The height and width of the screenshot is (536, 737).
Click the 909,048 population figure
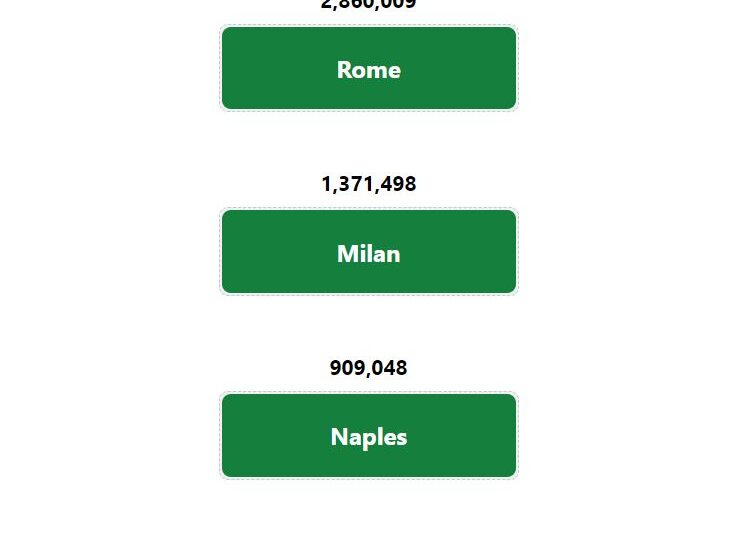[369, 368]
